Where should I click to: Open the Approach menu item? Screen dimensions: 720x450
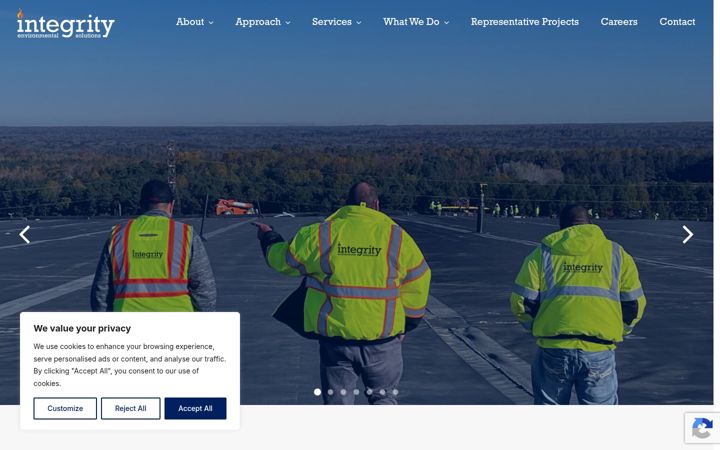[258, 22]
